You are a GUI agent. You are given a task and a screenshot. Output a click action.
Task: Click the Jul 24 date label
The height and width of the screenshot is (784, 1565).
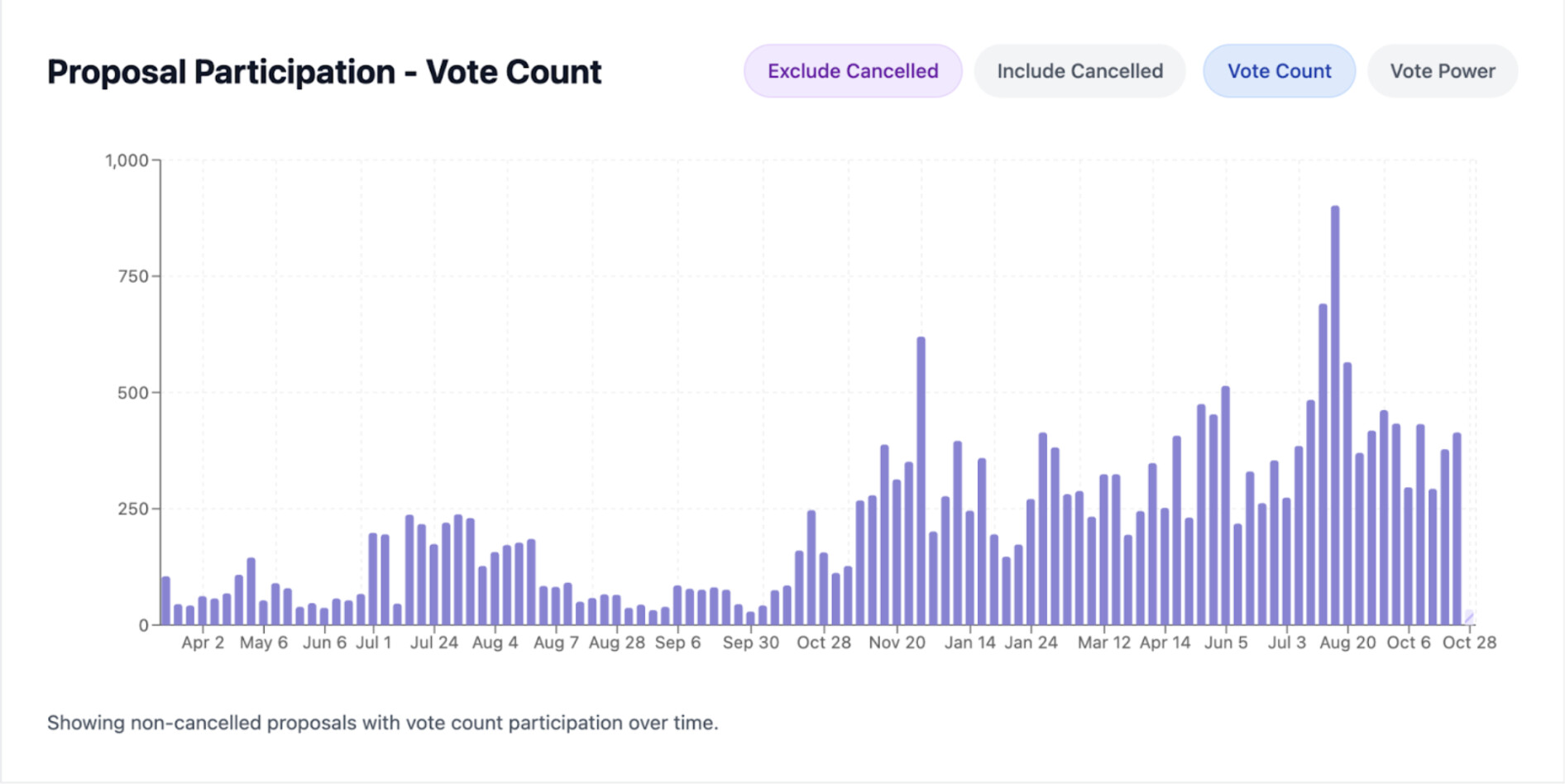click(434, 643)
